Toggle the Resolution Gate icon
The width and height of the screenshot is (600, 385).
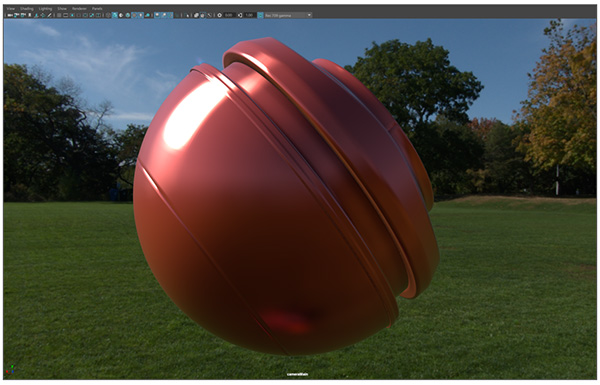[72, 15]
